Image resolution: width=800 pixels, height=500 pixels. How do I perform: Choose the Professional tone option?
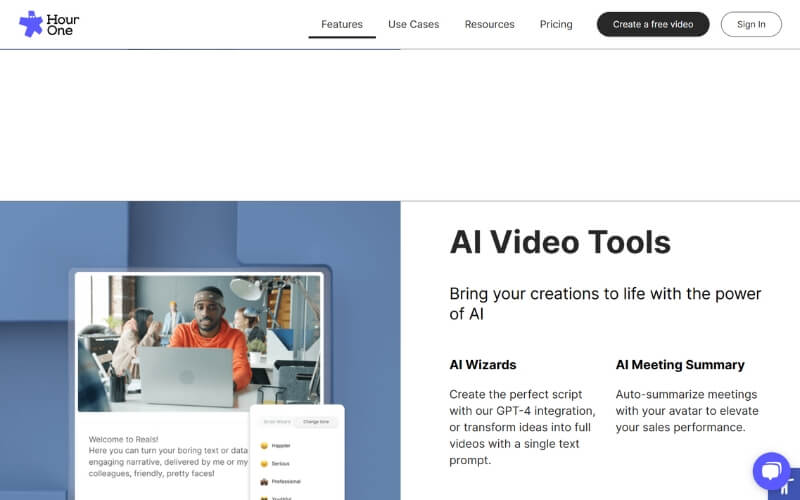[x=281, y=481]
